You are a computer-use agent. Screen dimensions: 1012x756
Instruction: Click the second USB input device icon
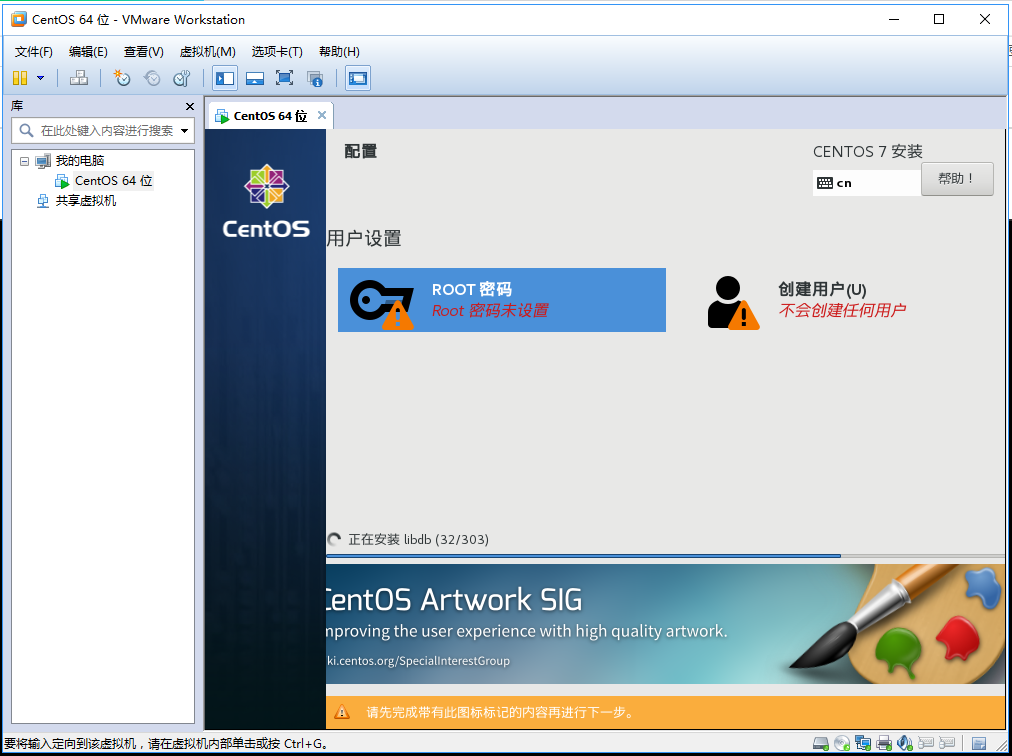[x=947, y=744]
